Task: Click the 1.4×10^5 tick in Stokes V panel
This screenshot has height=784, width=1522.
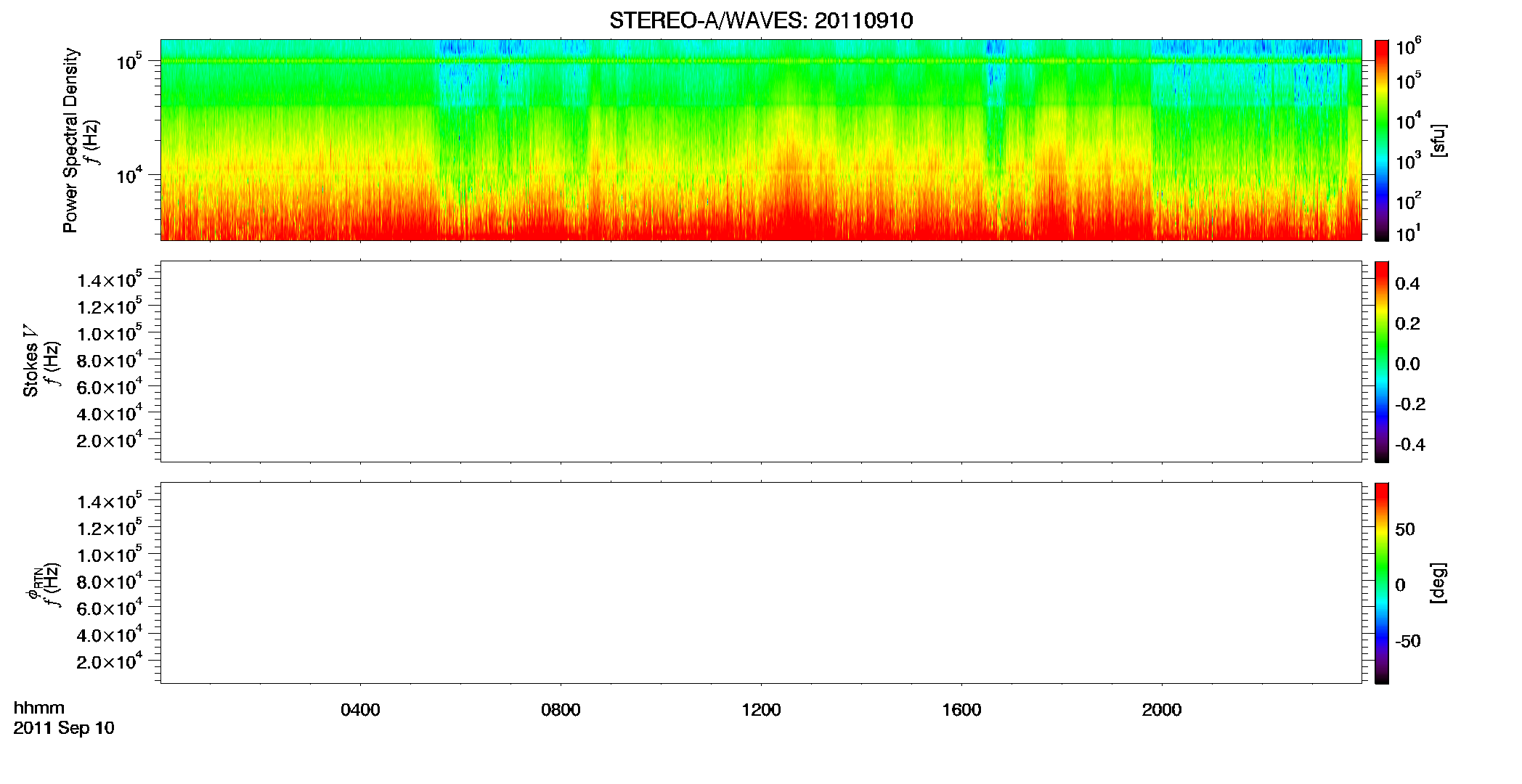Action: (x=110, y=279)
